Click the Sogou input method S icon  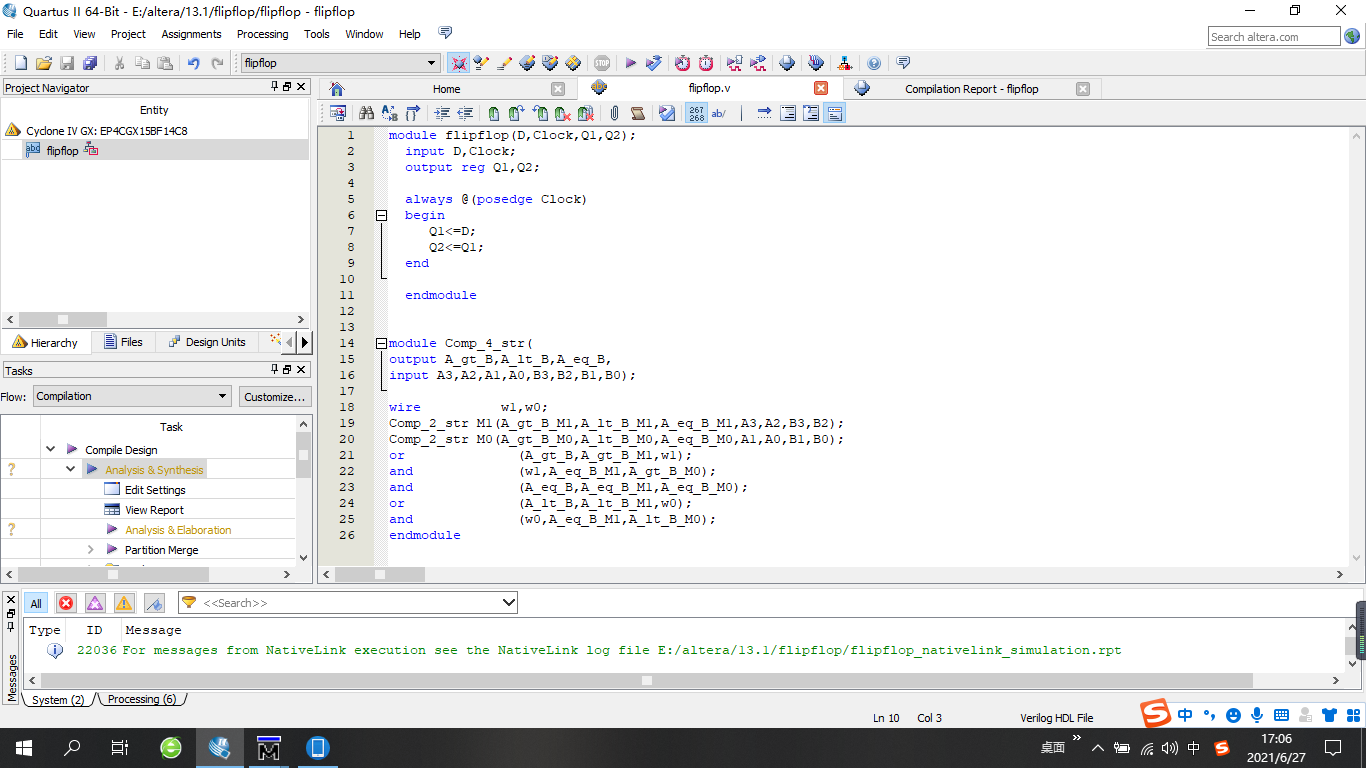tap(1157, 714)
